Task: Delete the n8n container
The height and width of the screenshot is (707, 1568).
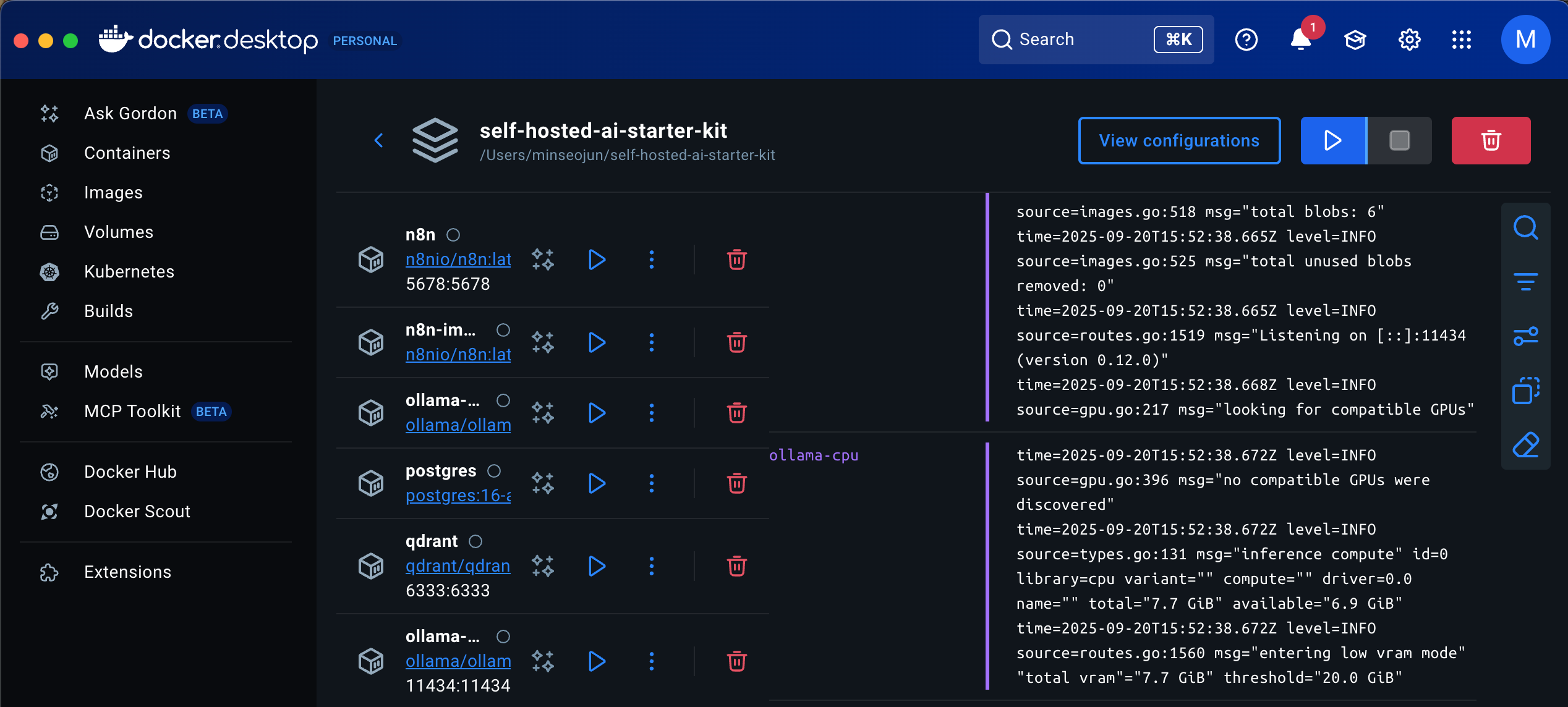Action: 736,260
